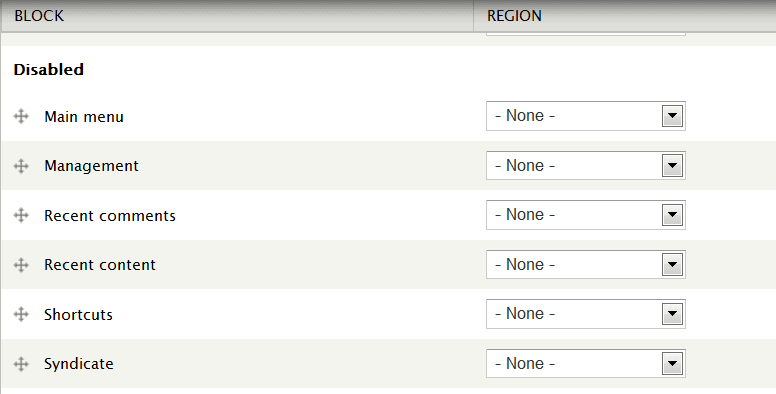Open the Main menu region dropdown
This screenshot has height=394, width=776.
(x=585, y=116)
